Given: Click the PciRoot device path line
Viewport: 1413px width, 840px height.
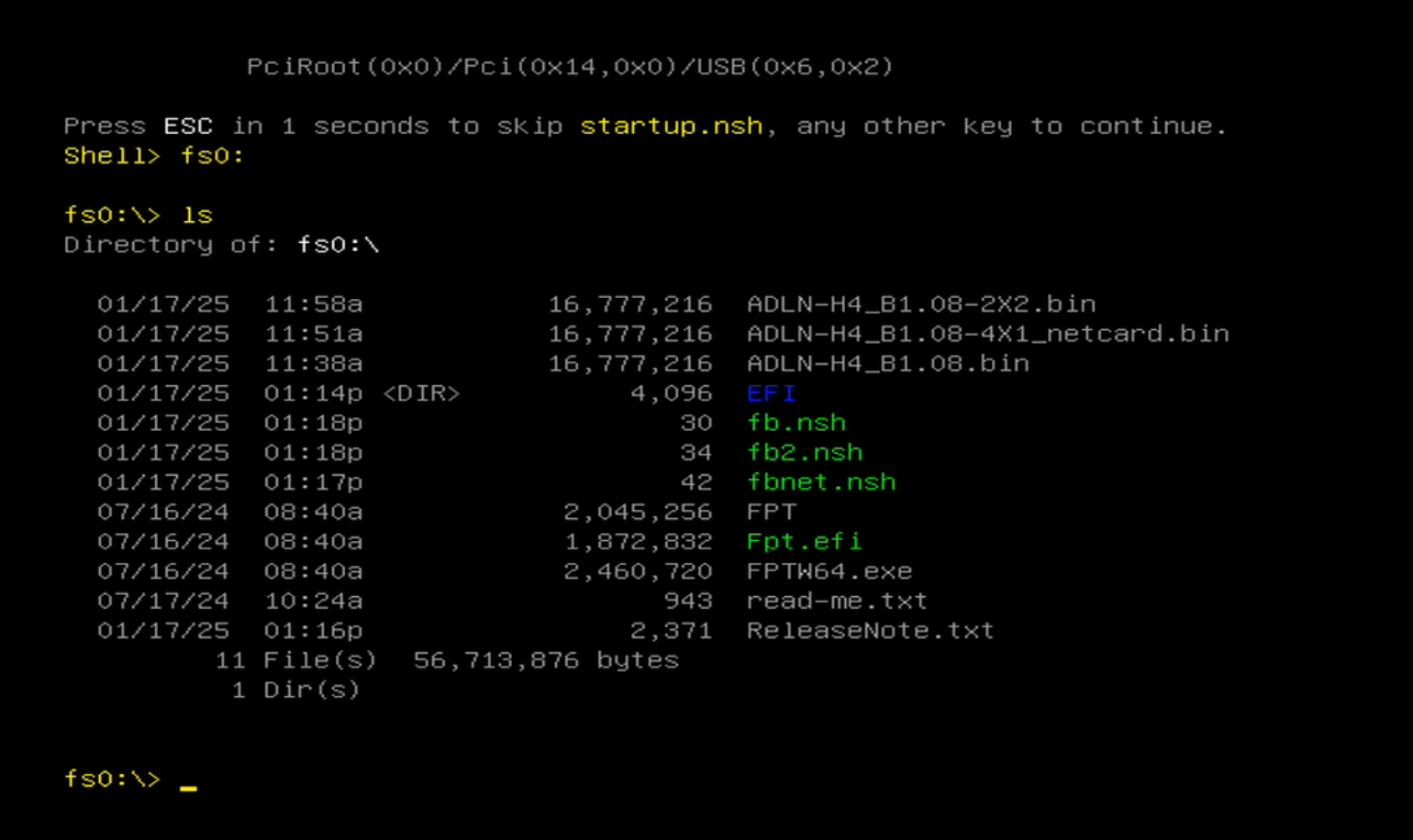Looking at the screenshot, I should click(569, 67).
